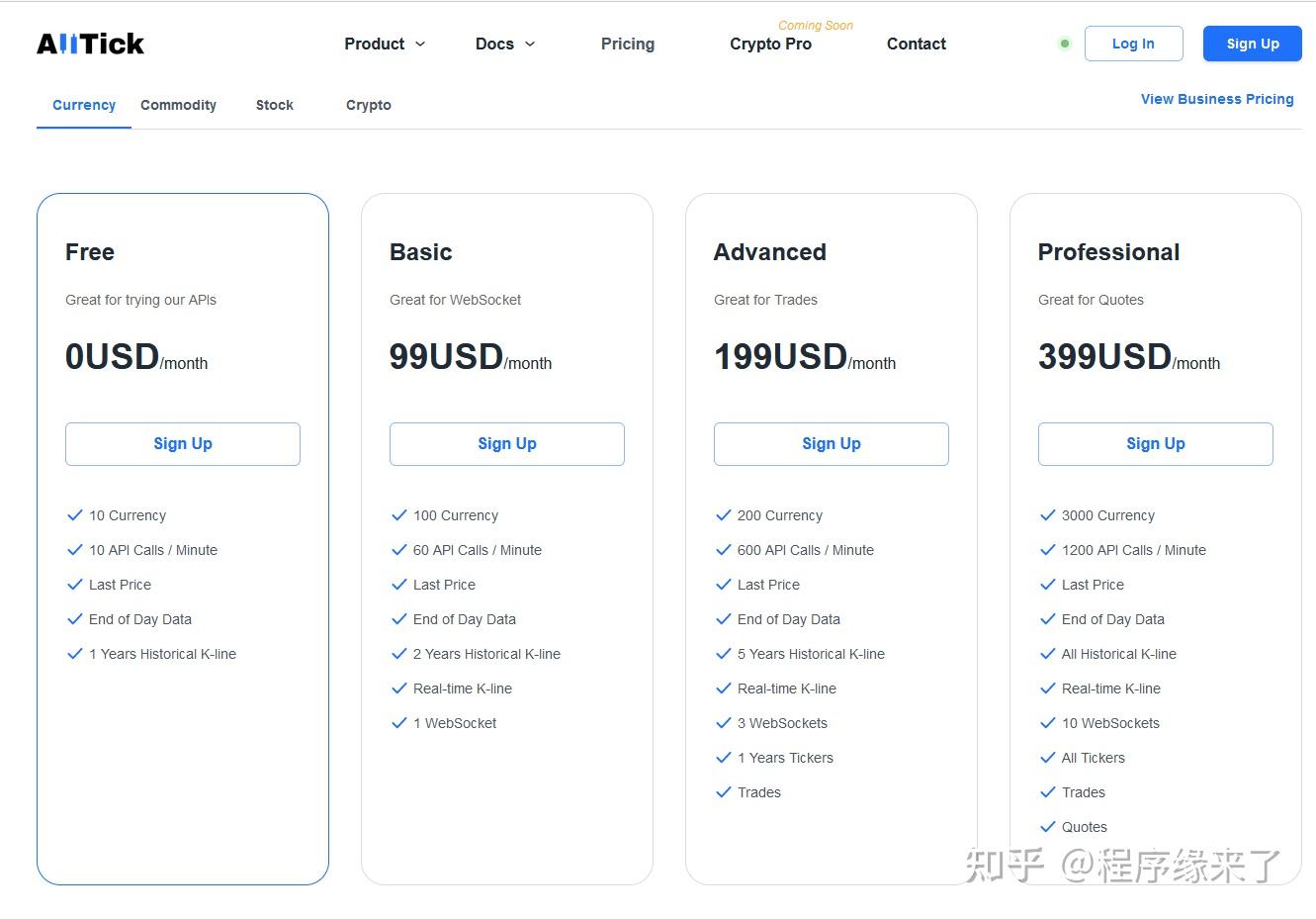Click checkmark next to 10 Currency
The height and width of the screenshot is (919, 1316).
[74, 515]
